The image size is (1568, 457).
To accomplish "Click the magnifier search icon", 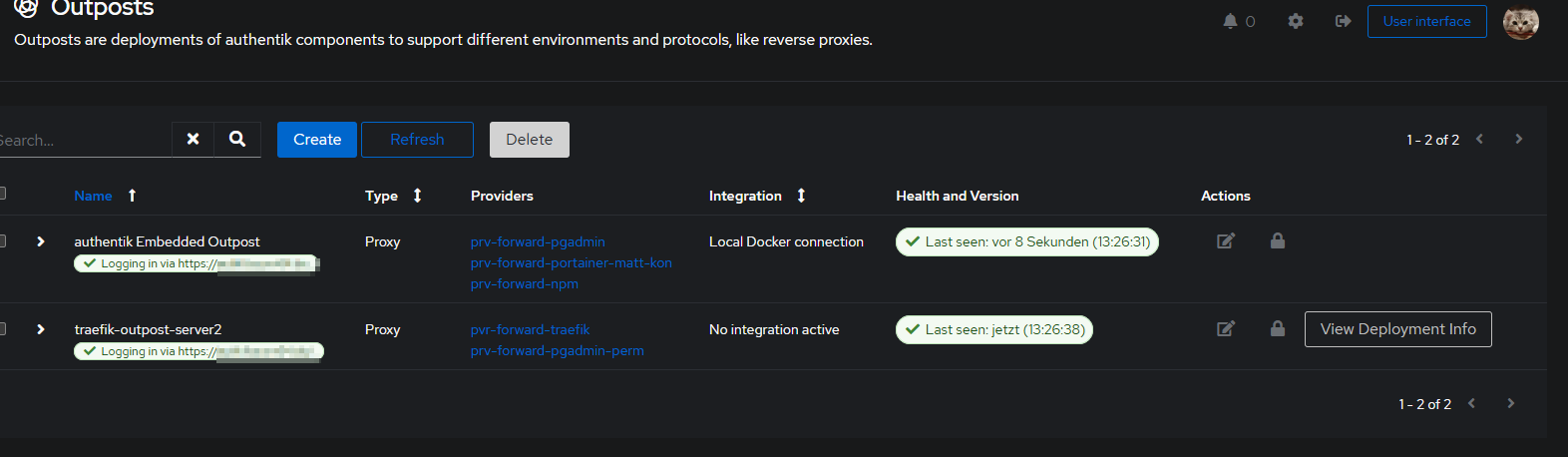I will click(x=237, y=139).
